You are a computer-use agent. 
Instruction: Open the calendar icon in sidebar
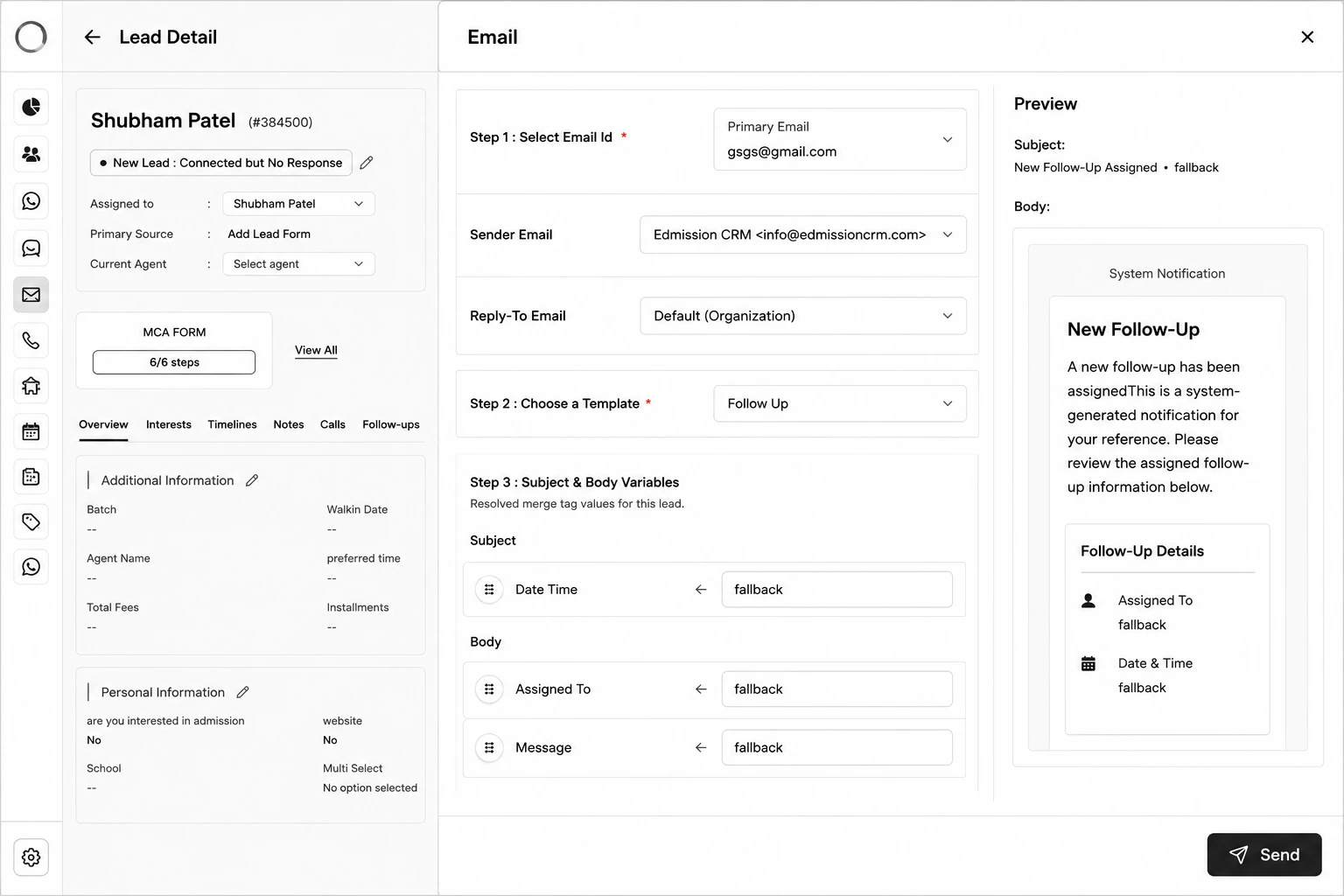(31, 431)
